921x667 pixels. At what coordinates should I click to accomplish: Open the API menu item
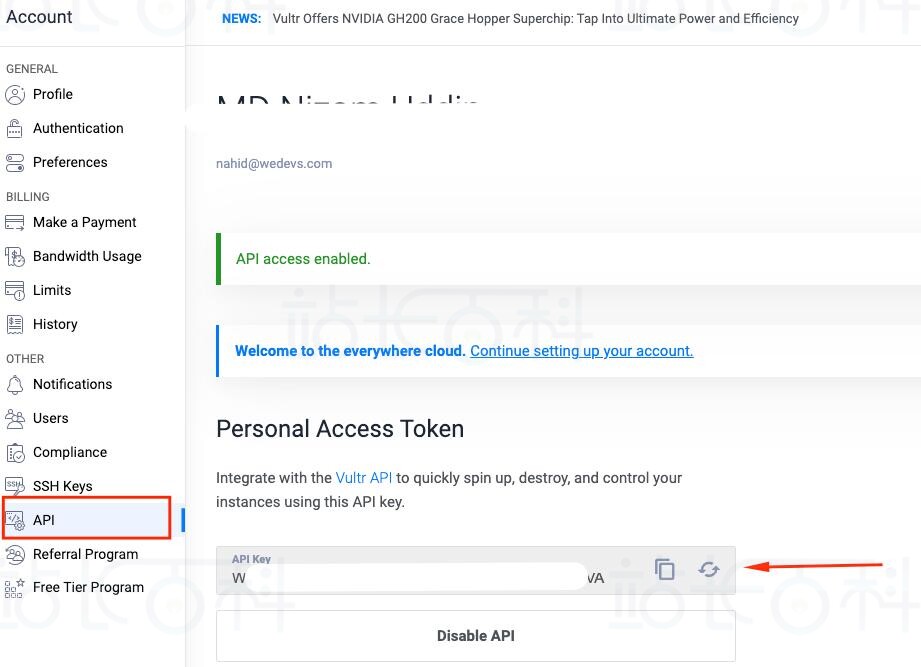44,520
